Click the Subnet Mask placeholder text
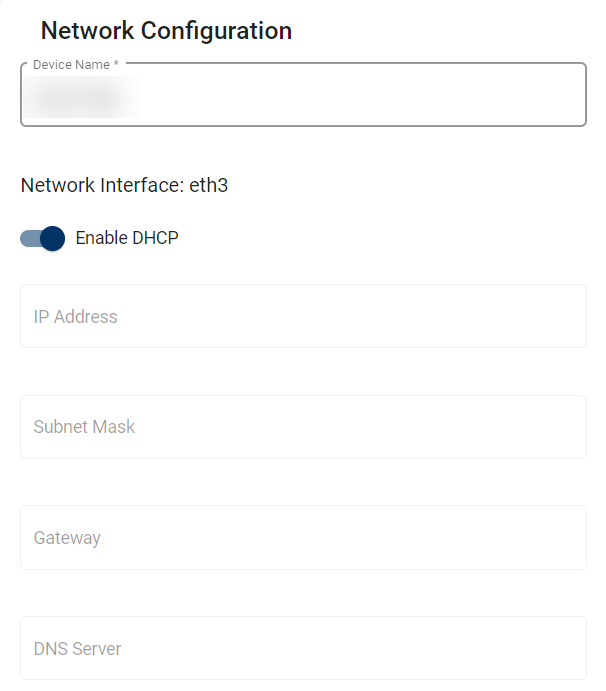Image resolution: width=606 pixels, height=691 pixels. click(84, 427)
